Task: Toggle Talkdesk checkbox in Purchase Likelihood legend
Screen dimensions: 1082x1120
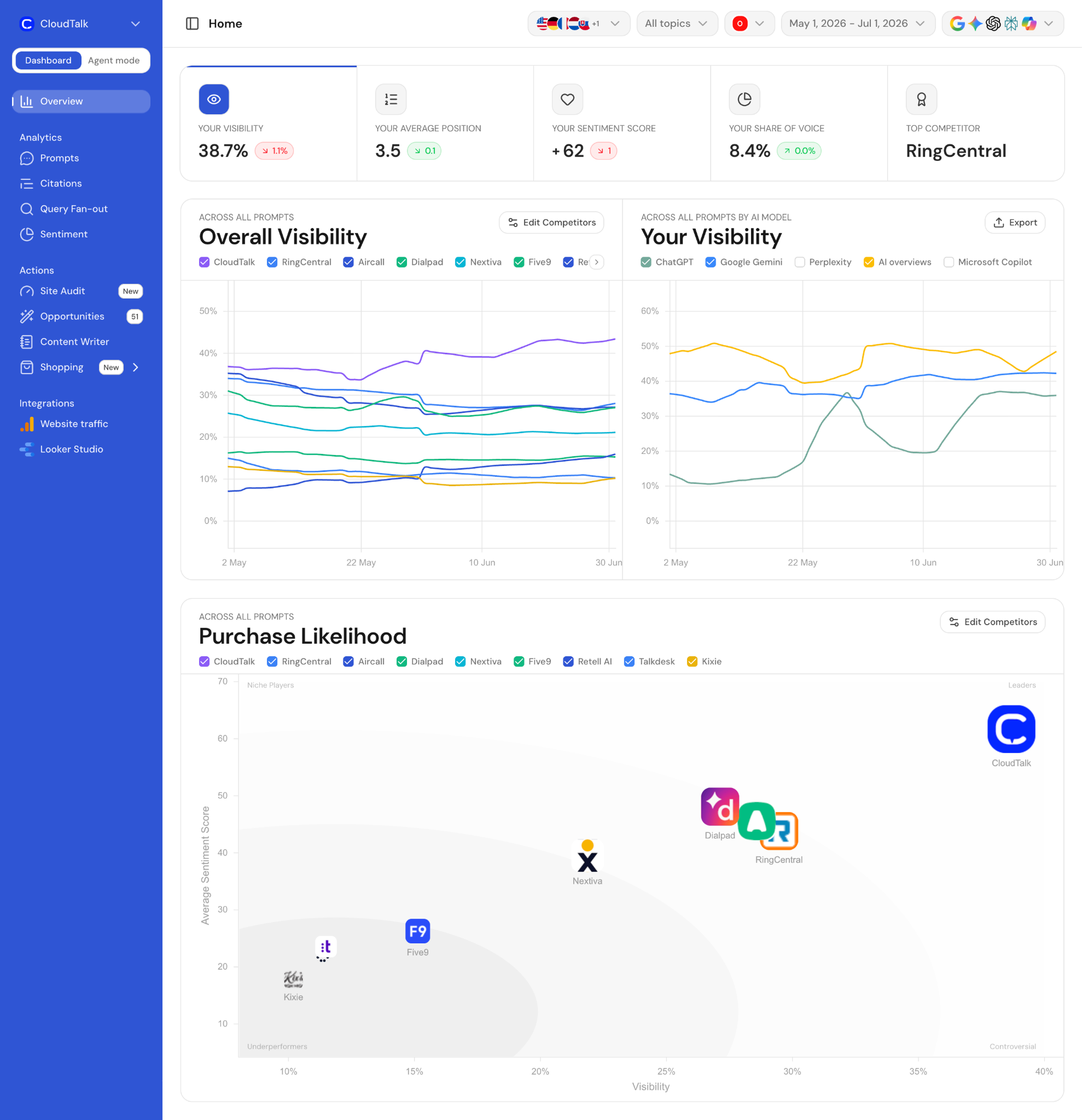Action: click(629, 662)
